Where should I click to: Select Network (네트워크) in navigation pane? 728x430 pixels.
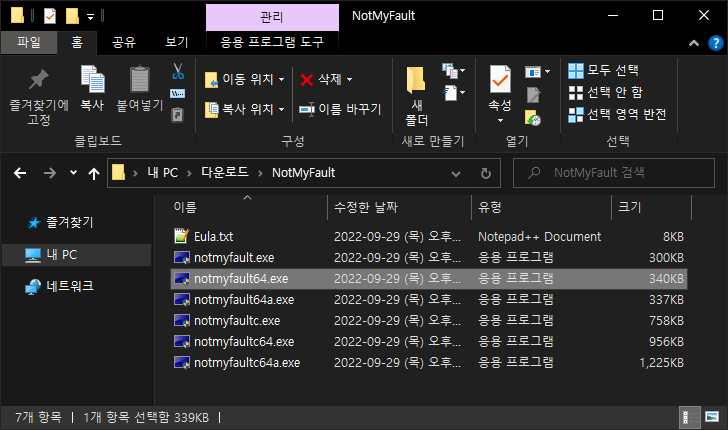click(x=59, y=286)
